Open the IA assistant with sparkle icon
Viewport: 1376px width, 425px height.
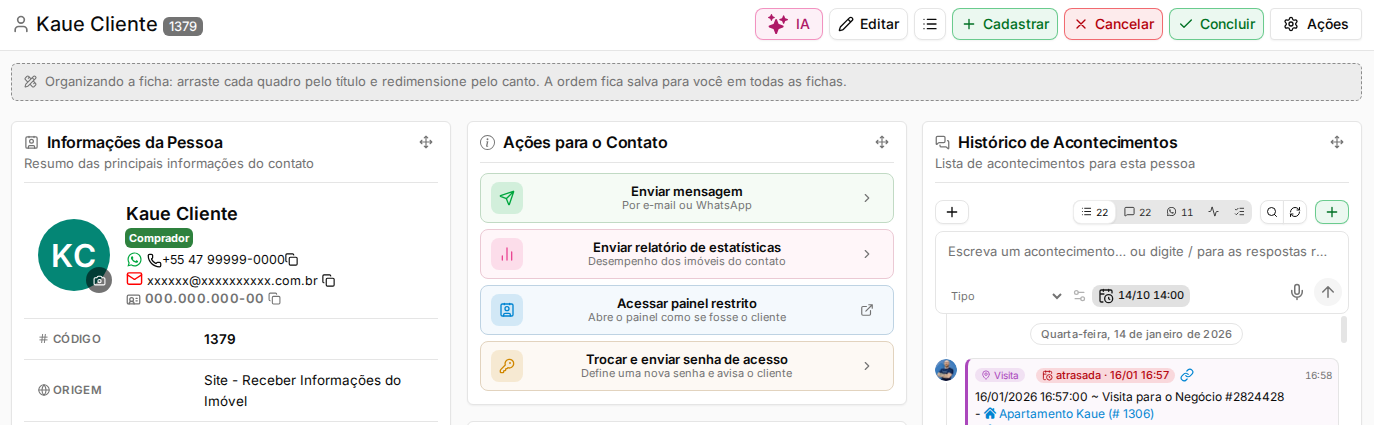pos(789,24)
